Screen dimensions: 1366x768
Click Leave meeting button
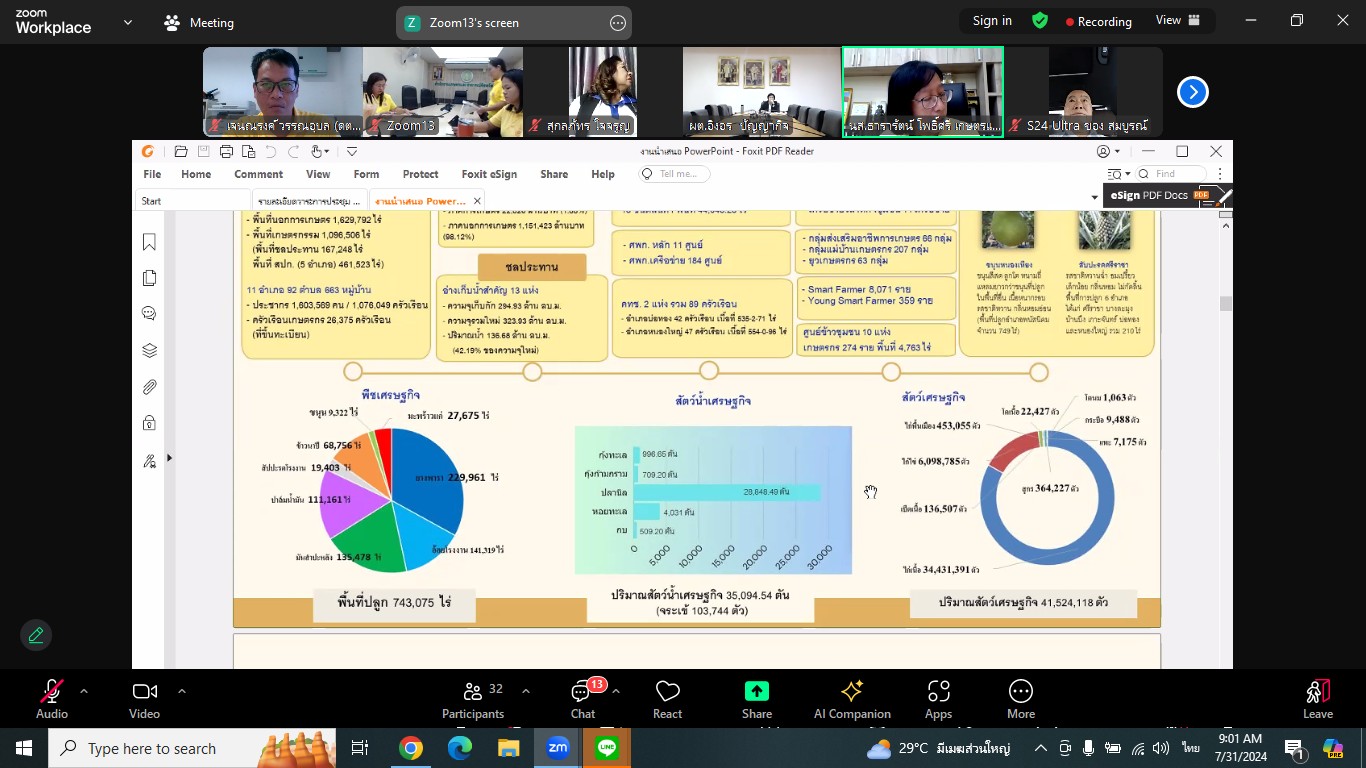click(1318, 699)
